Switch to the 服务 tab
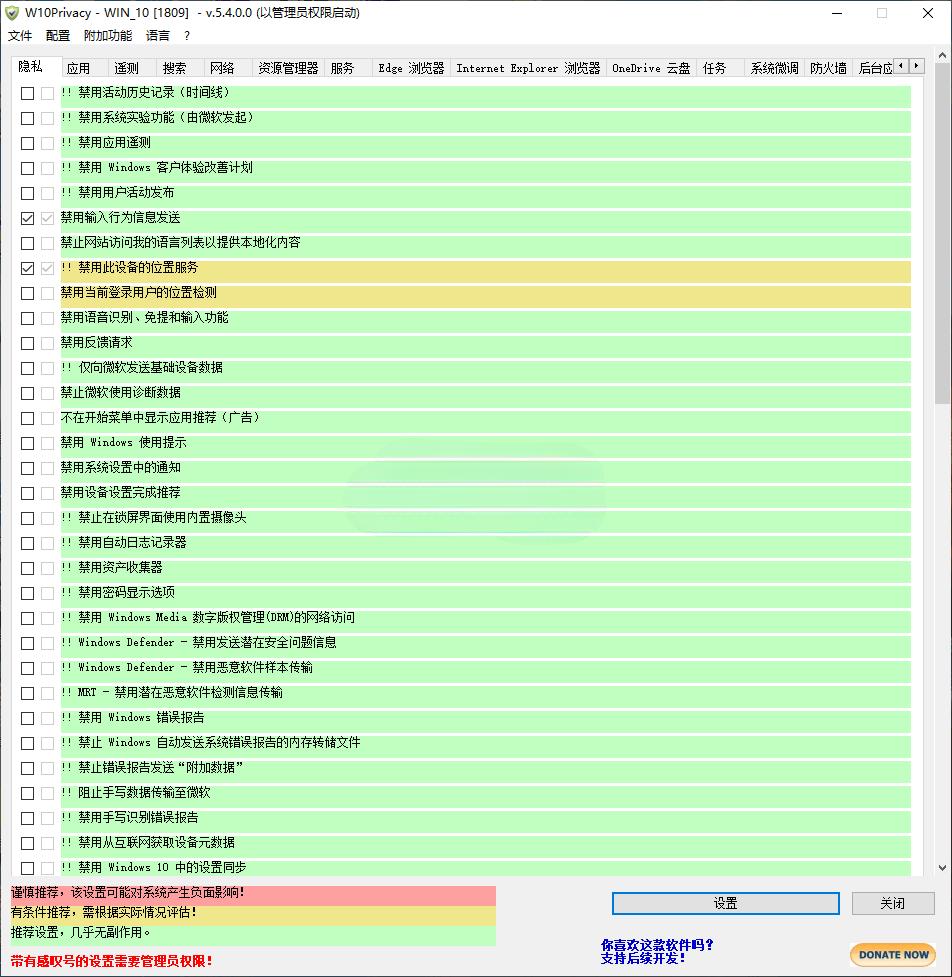The height and width of the screenshot is (977, 952). [349, 68]
